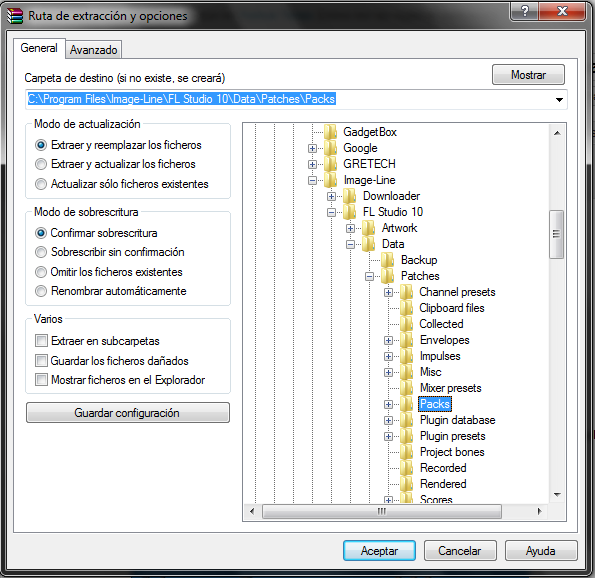The height and width of the screenshot is (578, 595).
Task: Click the Guardar configuración button
Action: pos(128,413)
